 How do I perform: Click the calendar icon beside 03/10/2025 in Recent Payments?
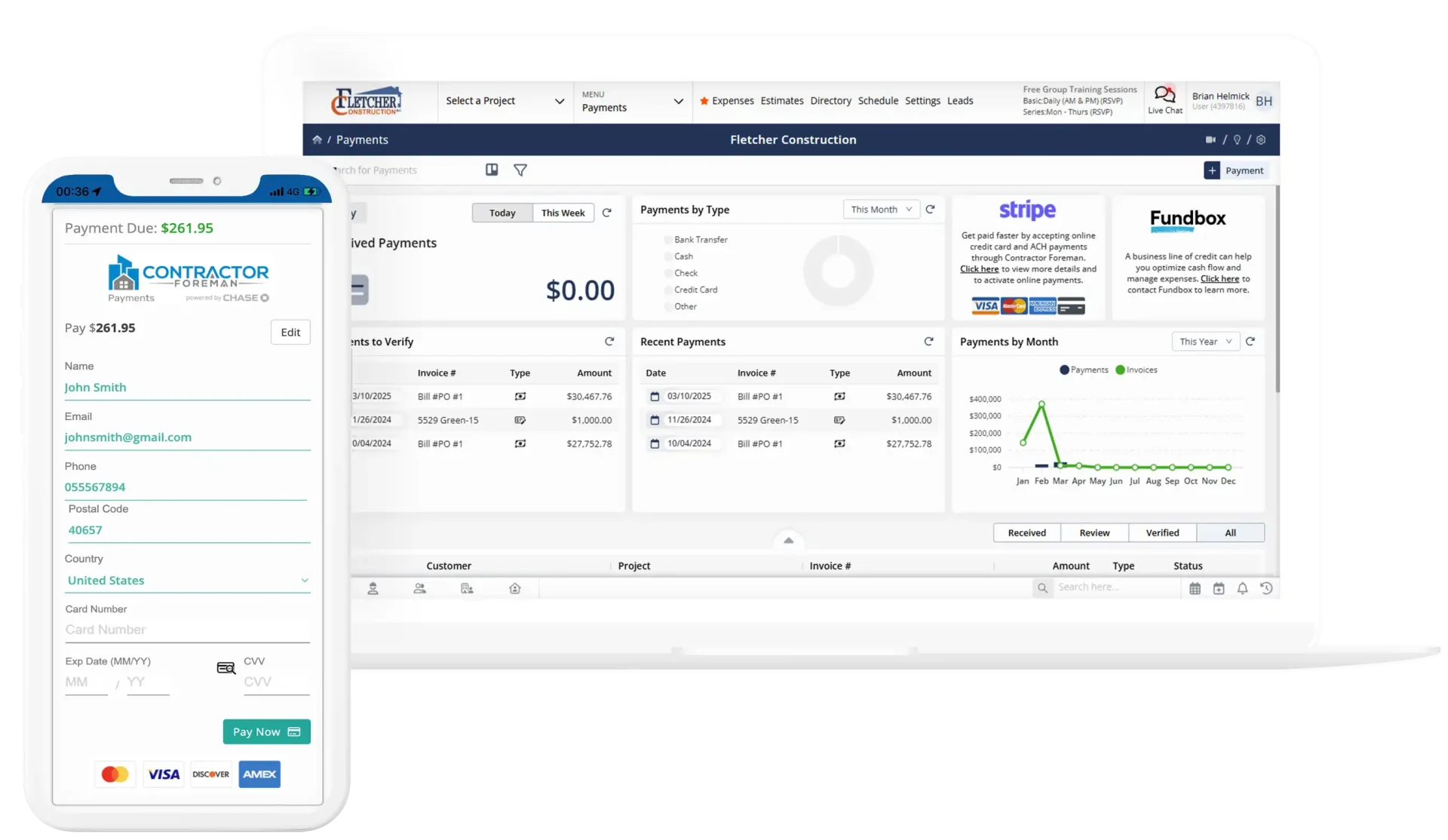[655, 397]
